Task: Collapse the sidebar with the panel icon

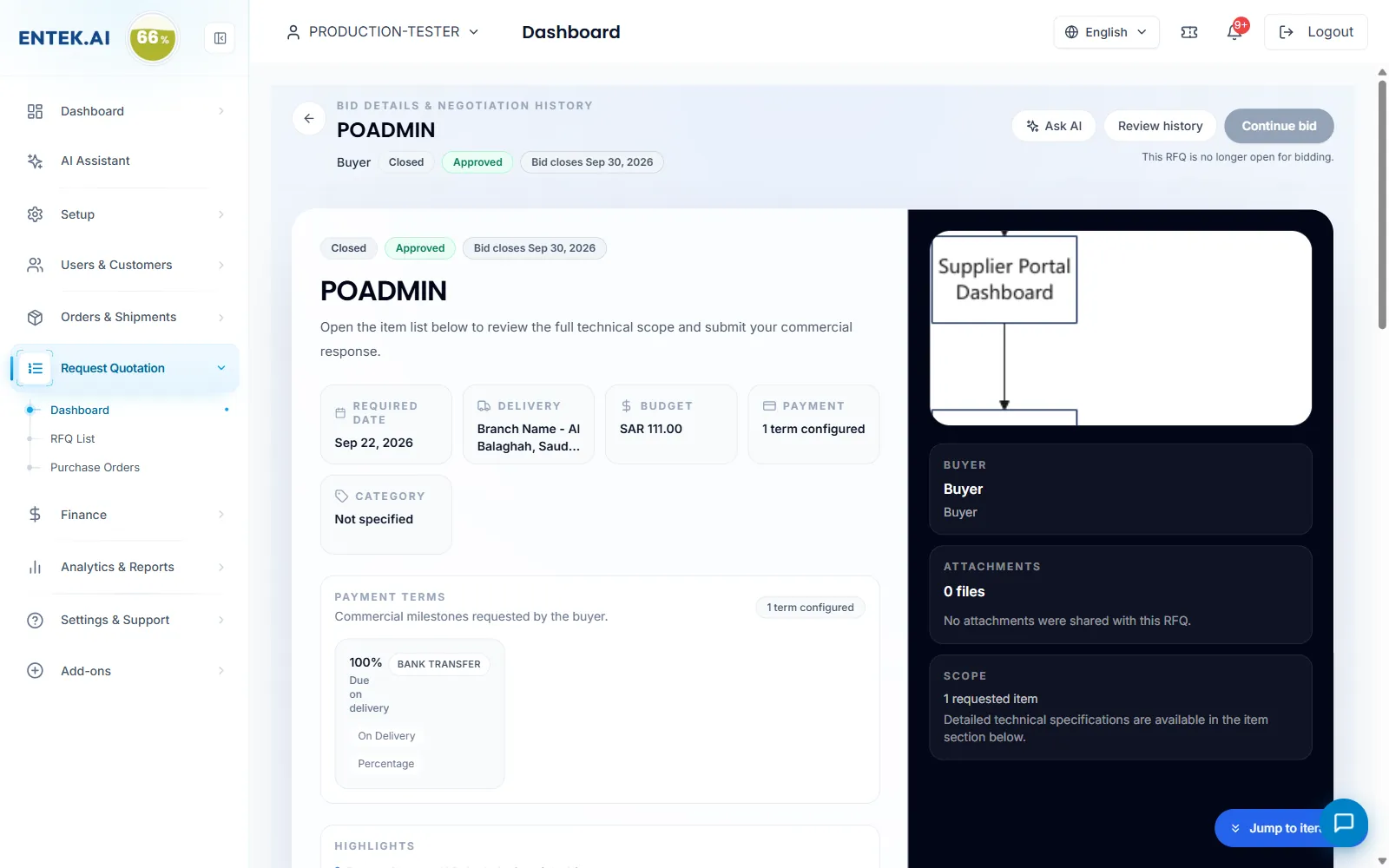Action: click(x=221, y=38)
